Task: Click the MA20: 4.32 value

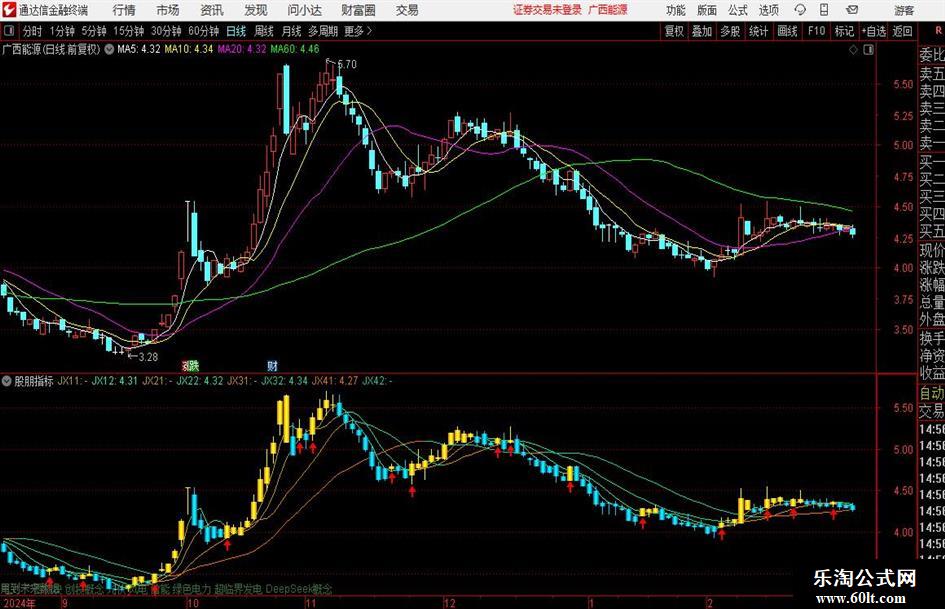Action: (x=242, y=49)
